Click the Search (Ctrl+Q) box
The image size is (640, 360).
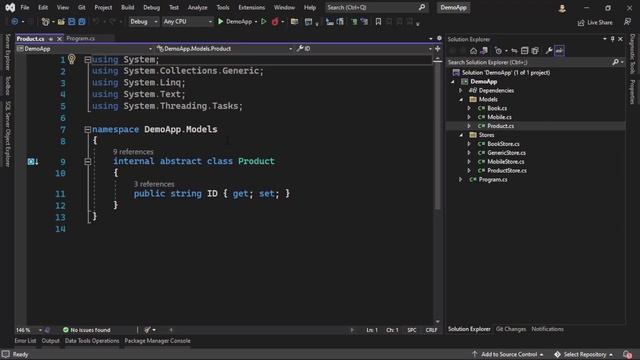tap(376, 7)
